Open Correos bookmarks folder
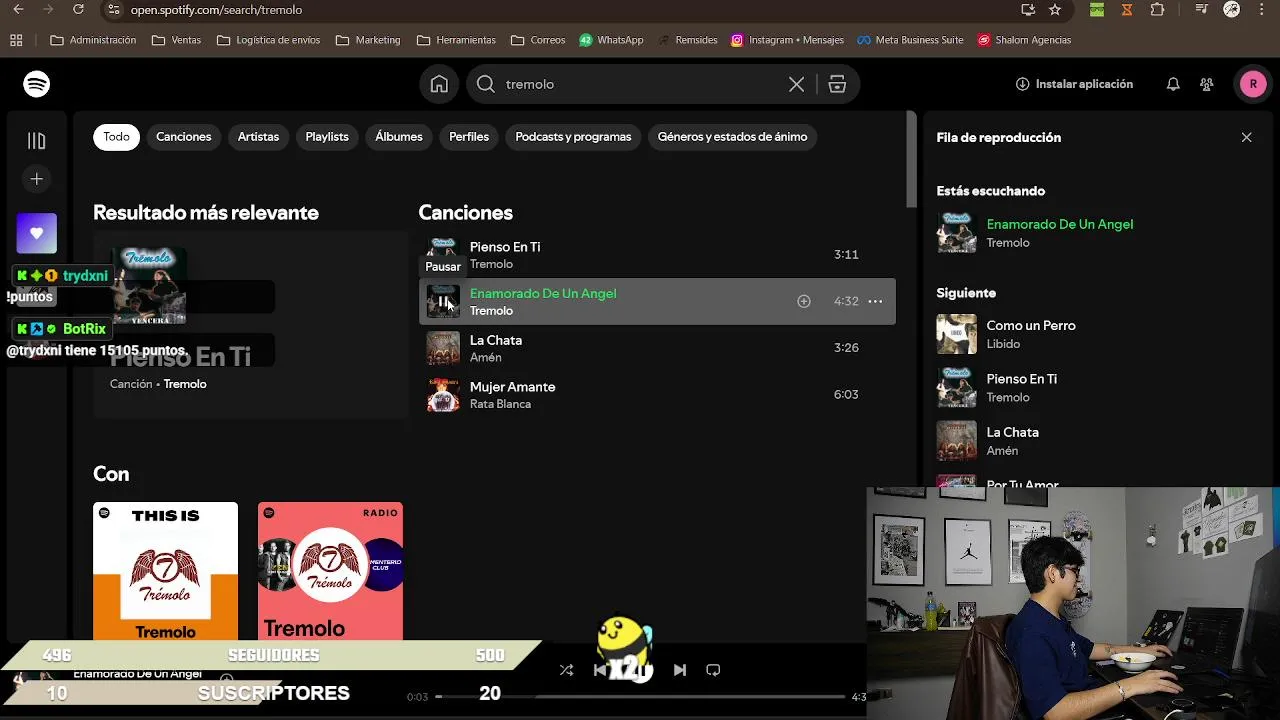The image size is (1280, 720). 538,40
